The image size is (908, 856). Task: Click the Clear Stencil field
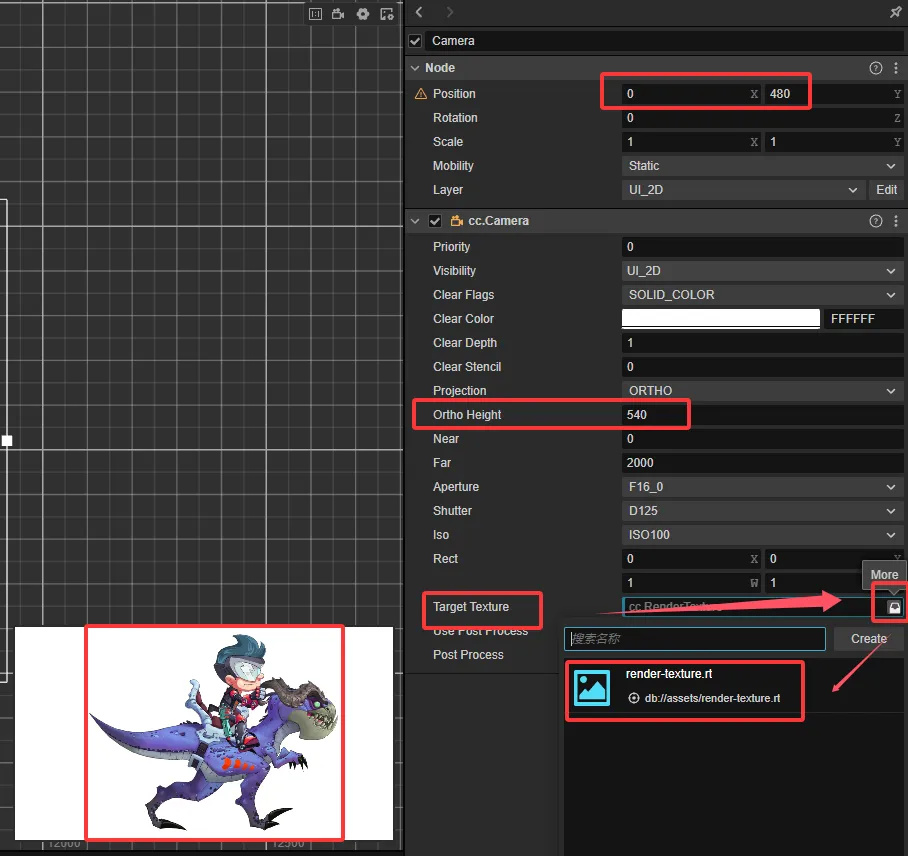pos(762,367)
